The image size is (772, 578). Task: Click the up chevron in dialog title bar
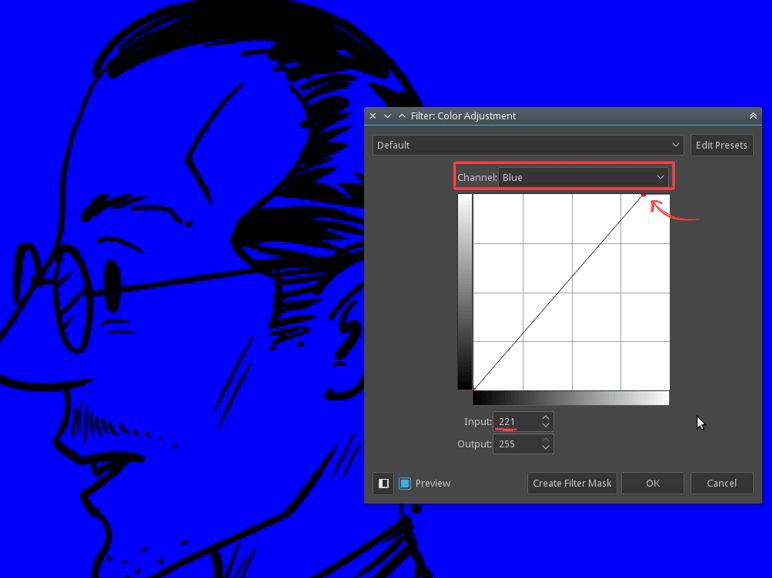click(402, 116)
